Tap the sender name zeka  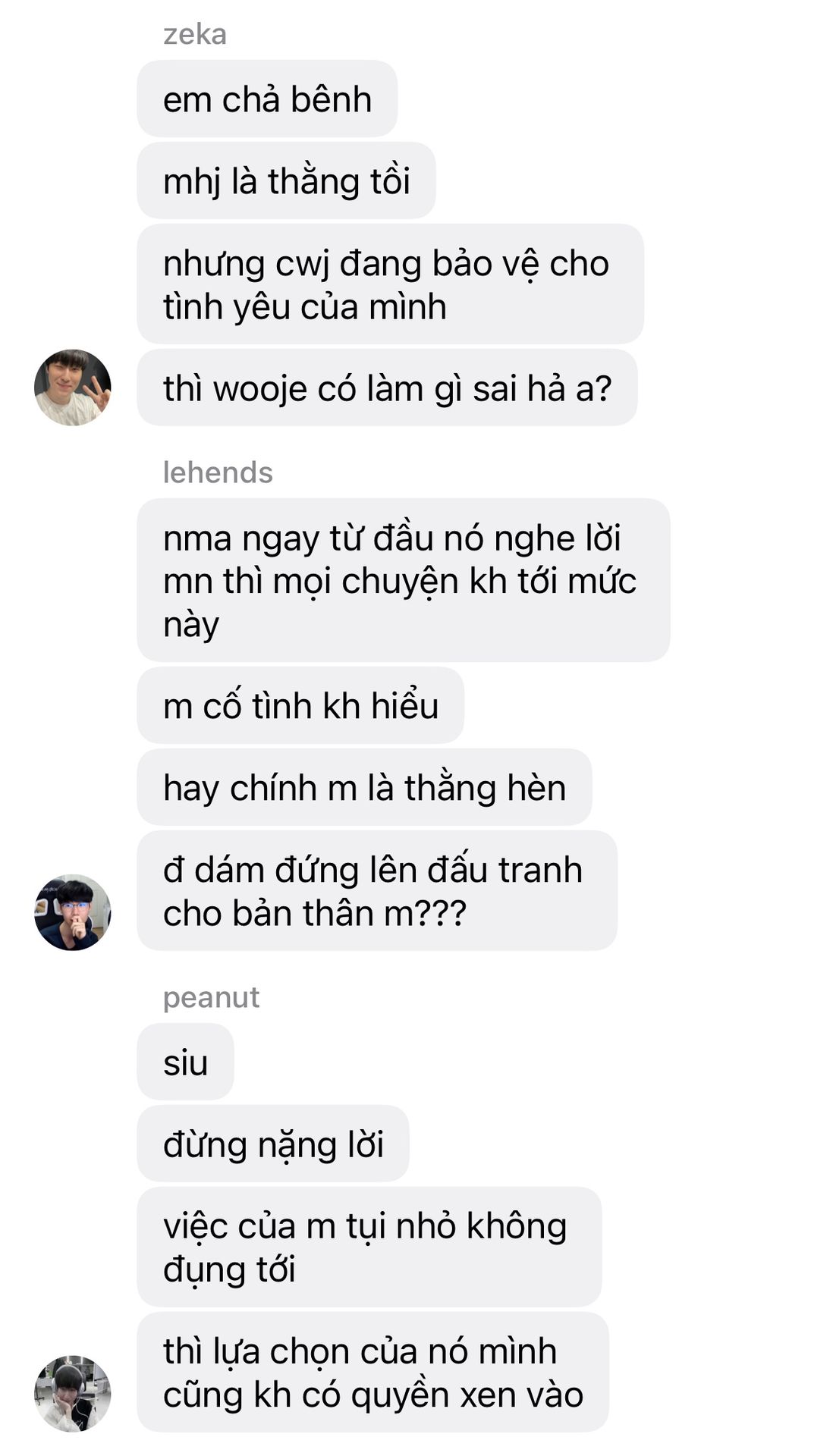click(x=195, y=35)
